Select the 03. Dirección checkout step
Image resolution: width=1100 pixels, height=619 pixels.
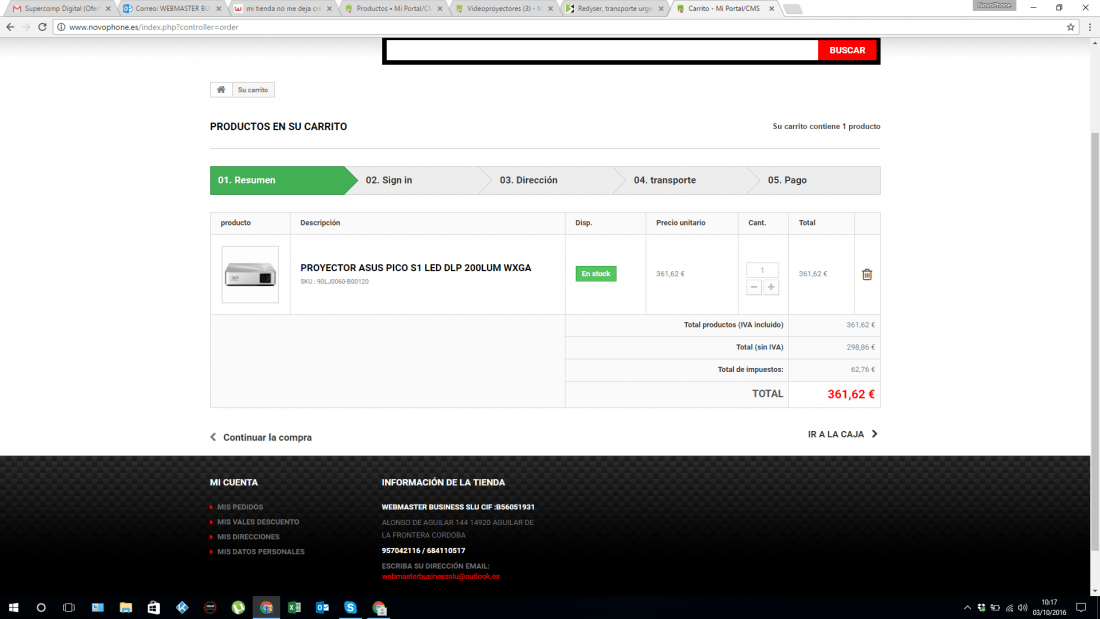coord(551,180)
